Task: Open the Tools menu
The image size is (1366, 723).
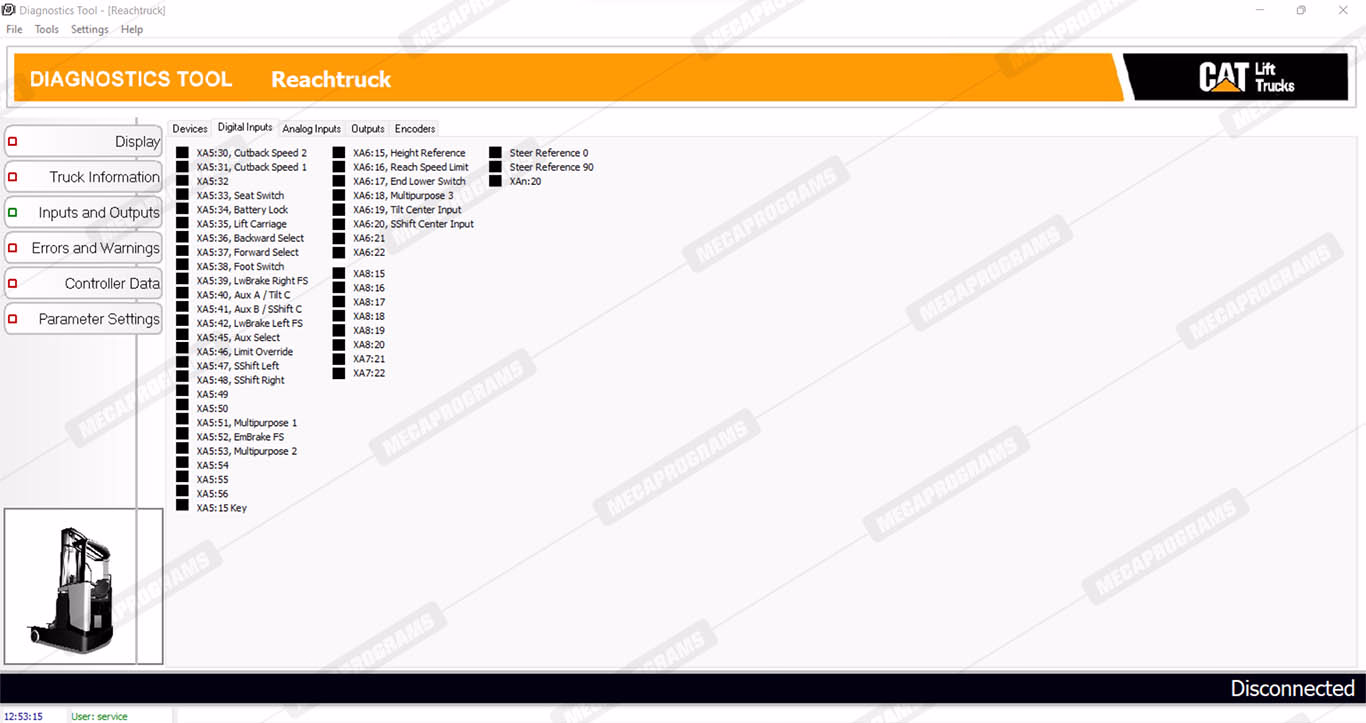Action: click(47, 29)
